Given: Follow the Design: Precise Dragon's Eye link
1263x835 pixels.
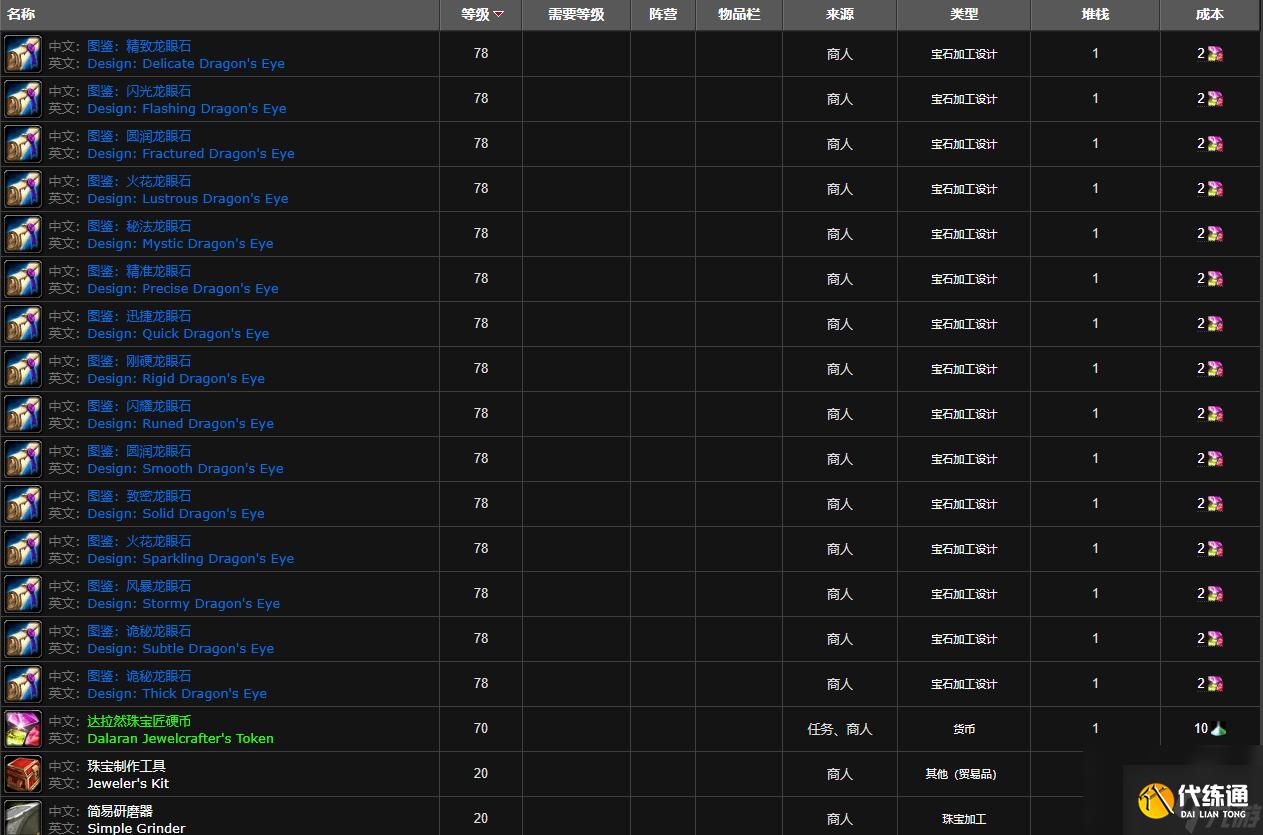Looking at the screenshot, I should (x=183, y=288).
